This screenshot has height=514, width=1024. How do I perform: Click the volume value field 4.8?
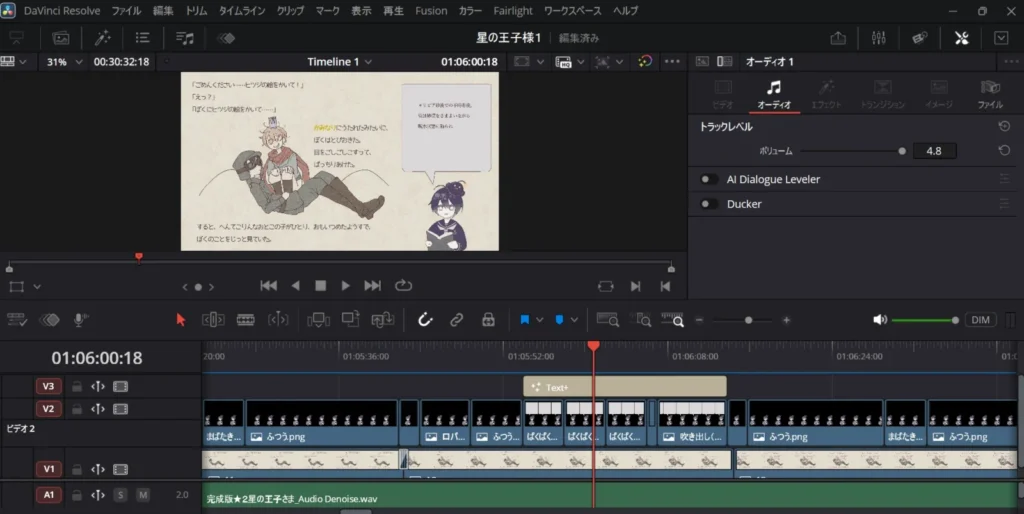(x=934, y=151)
